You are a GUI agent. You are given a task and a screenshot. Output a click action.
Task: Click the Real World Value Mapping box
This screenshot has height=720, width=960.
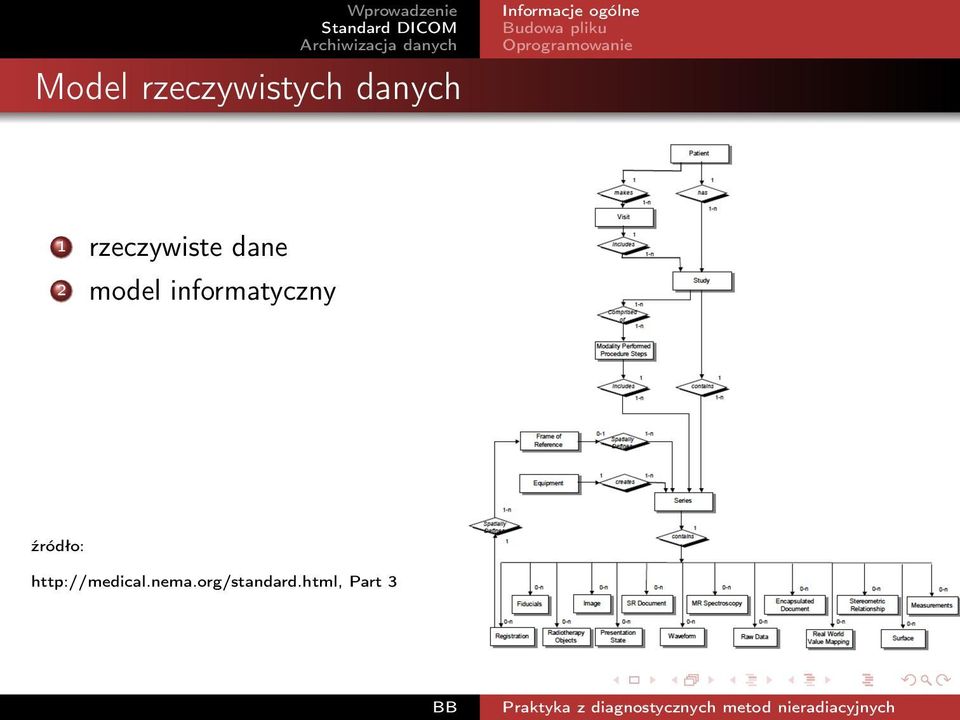(829, 638)
